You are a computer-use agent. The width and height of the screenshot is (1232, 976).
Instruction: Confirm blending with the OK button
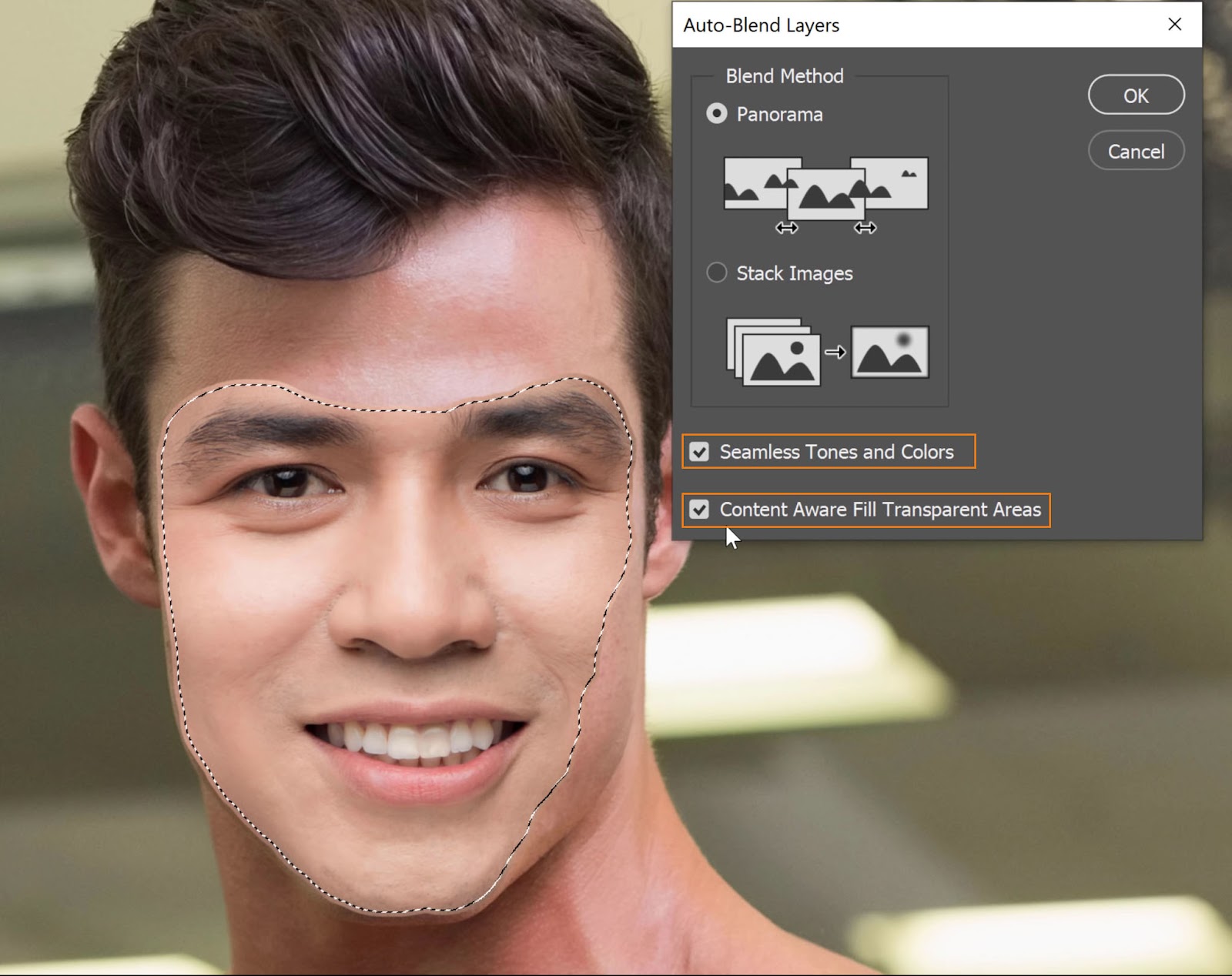coord(1136,95)
